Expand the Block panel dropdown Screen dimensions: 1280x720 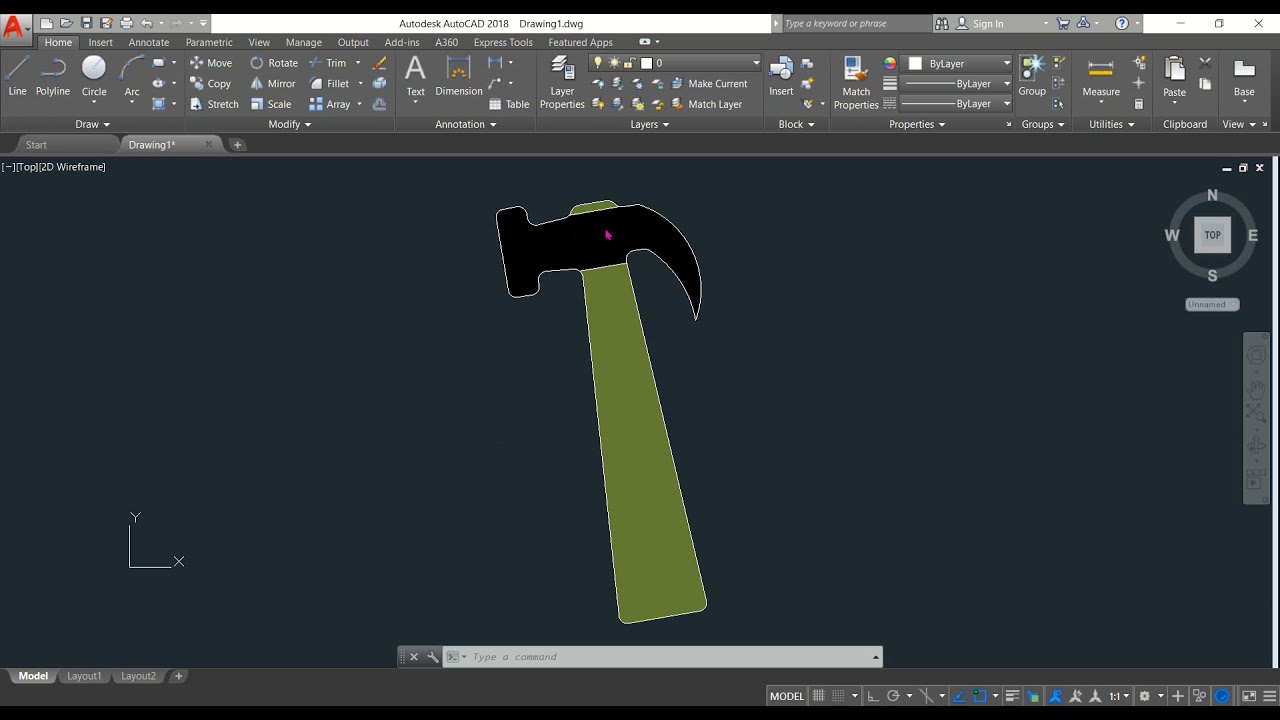[x=797, y=124]
